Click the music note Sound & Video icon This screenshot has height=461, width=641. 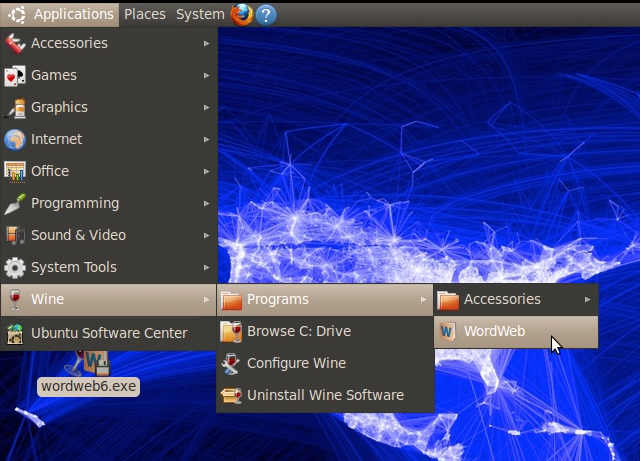[15, 236]
